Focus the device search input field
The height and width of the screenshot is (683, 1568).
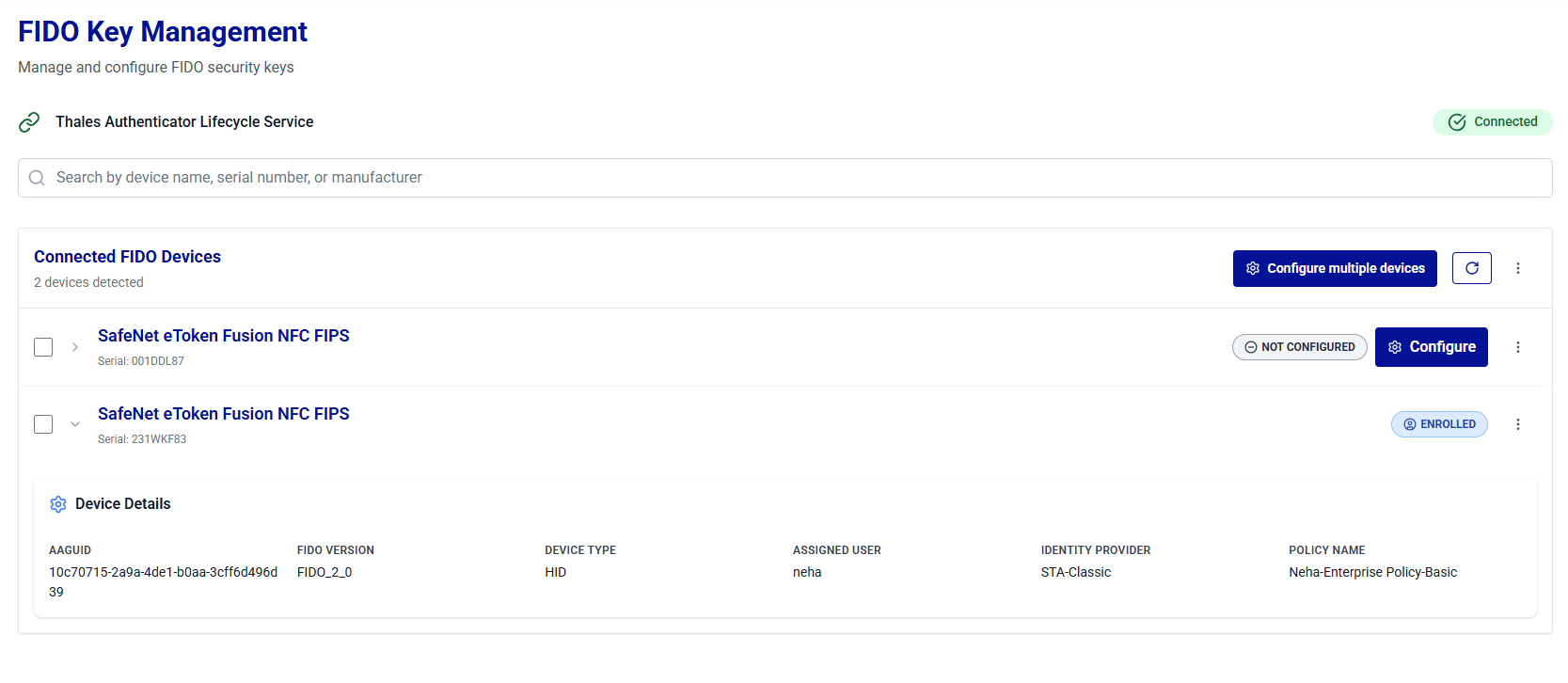tap(784, 178)
